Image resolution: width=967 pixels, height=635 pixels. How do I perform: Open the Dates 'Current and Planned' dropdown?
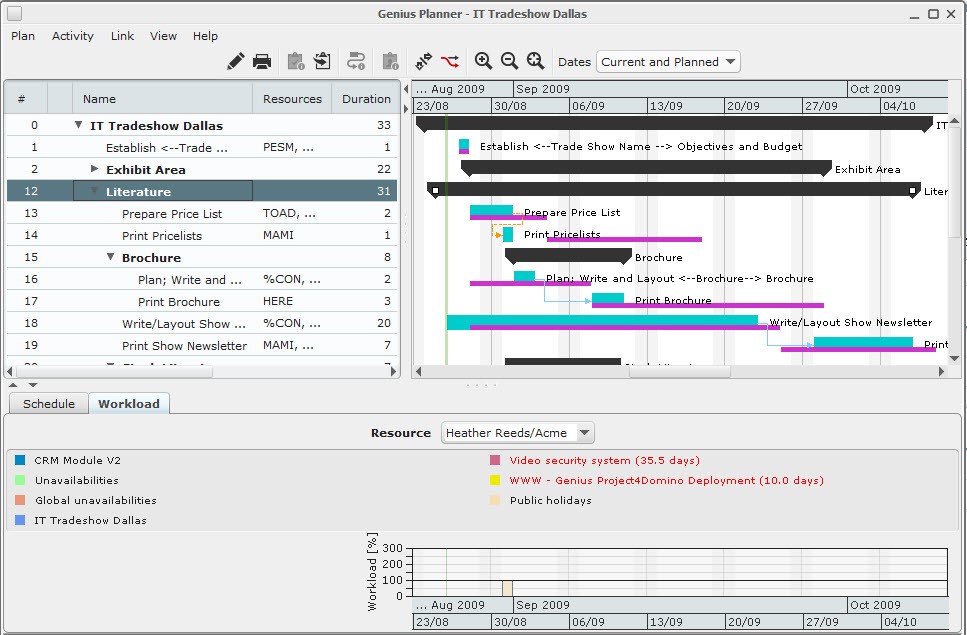(668, 62)
